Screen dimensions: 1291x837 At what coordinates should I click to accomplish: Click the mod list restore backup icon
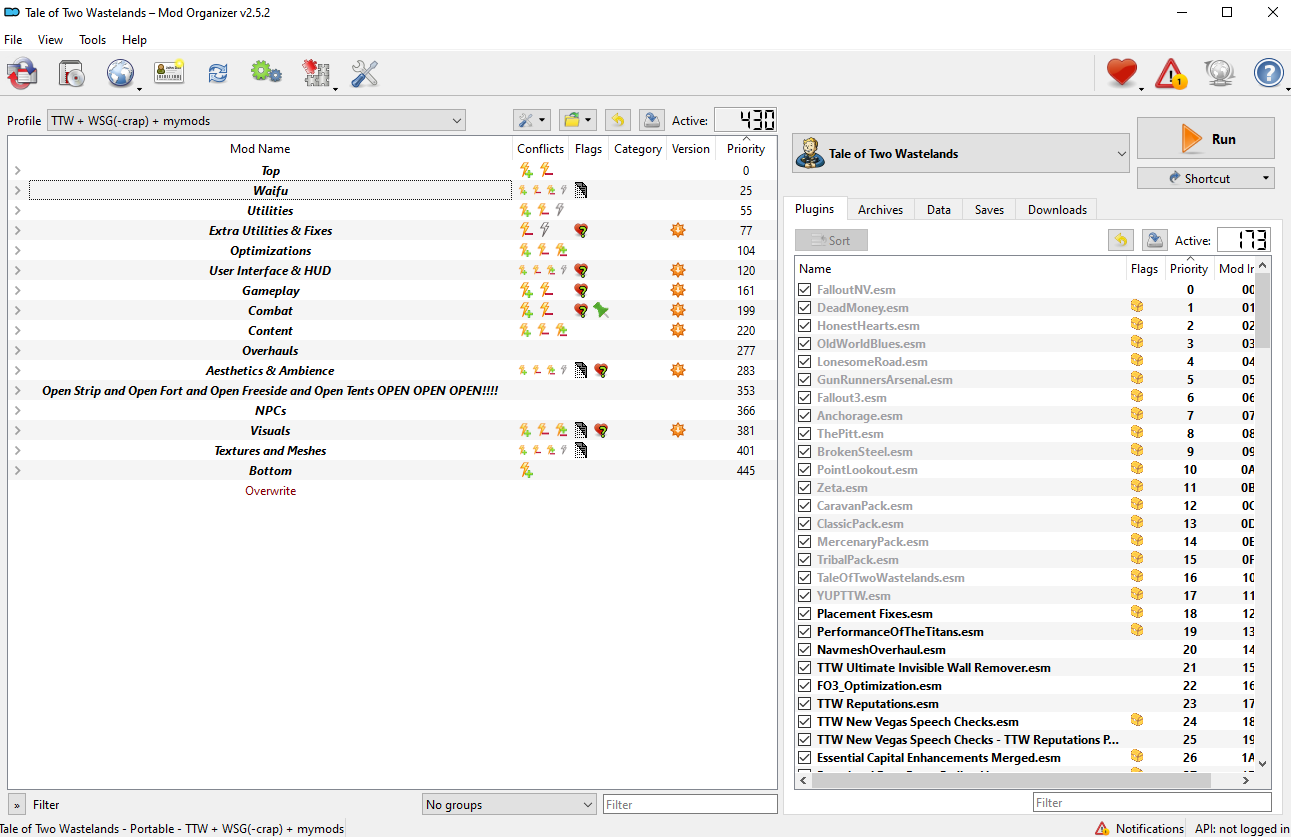[618, 120]
